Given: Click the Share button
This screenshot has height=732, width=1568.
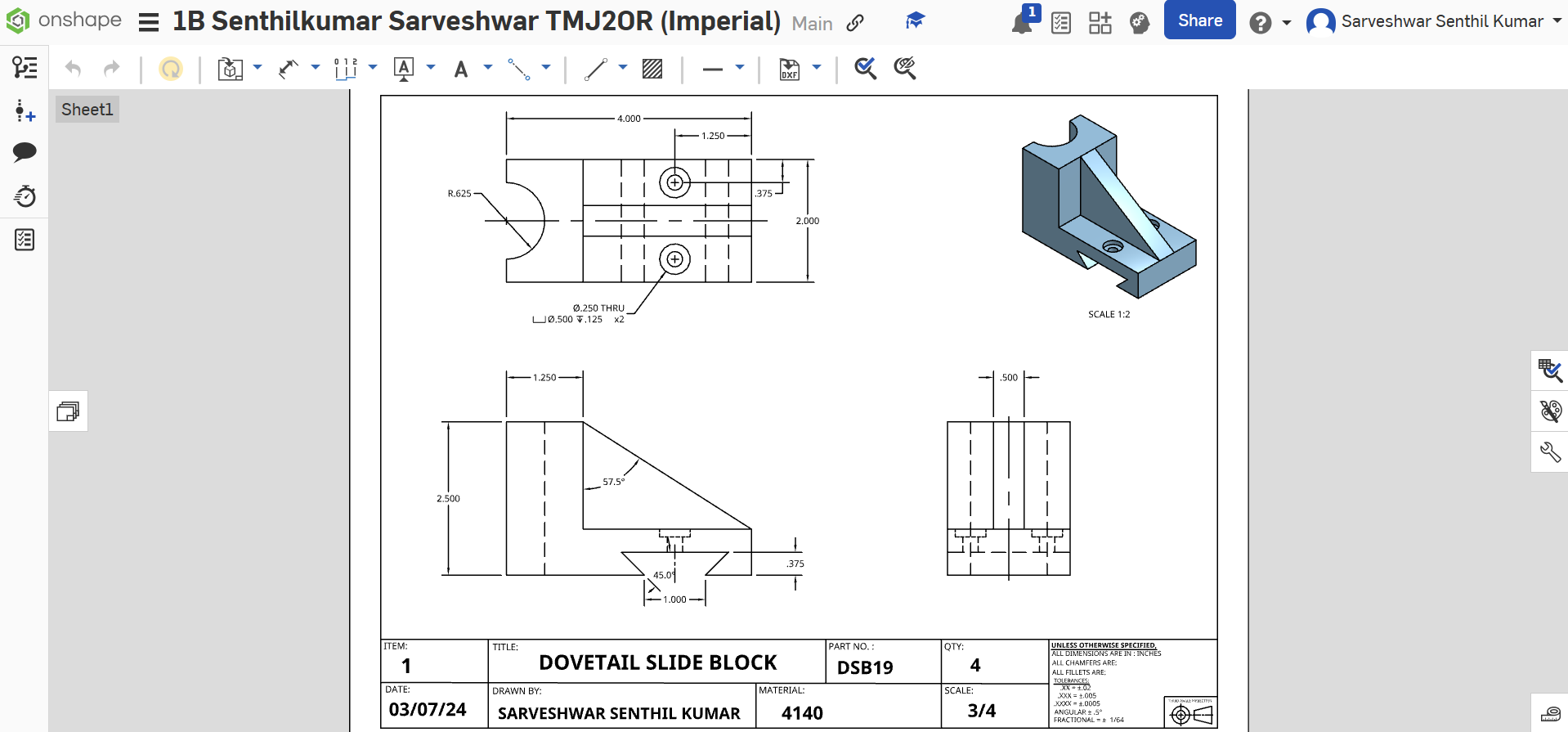Looking at the screenshot, I should tap(1199, 20).
